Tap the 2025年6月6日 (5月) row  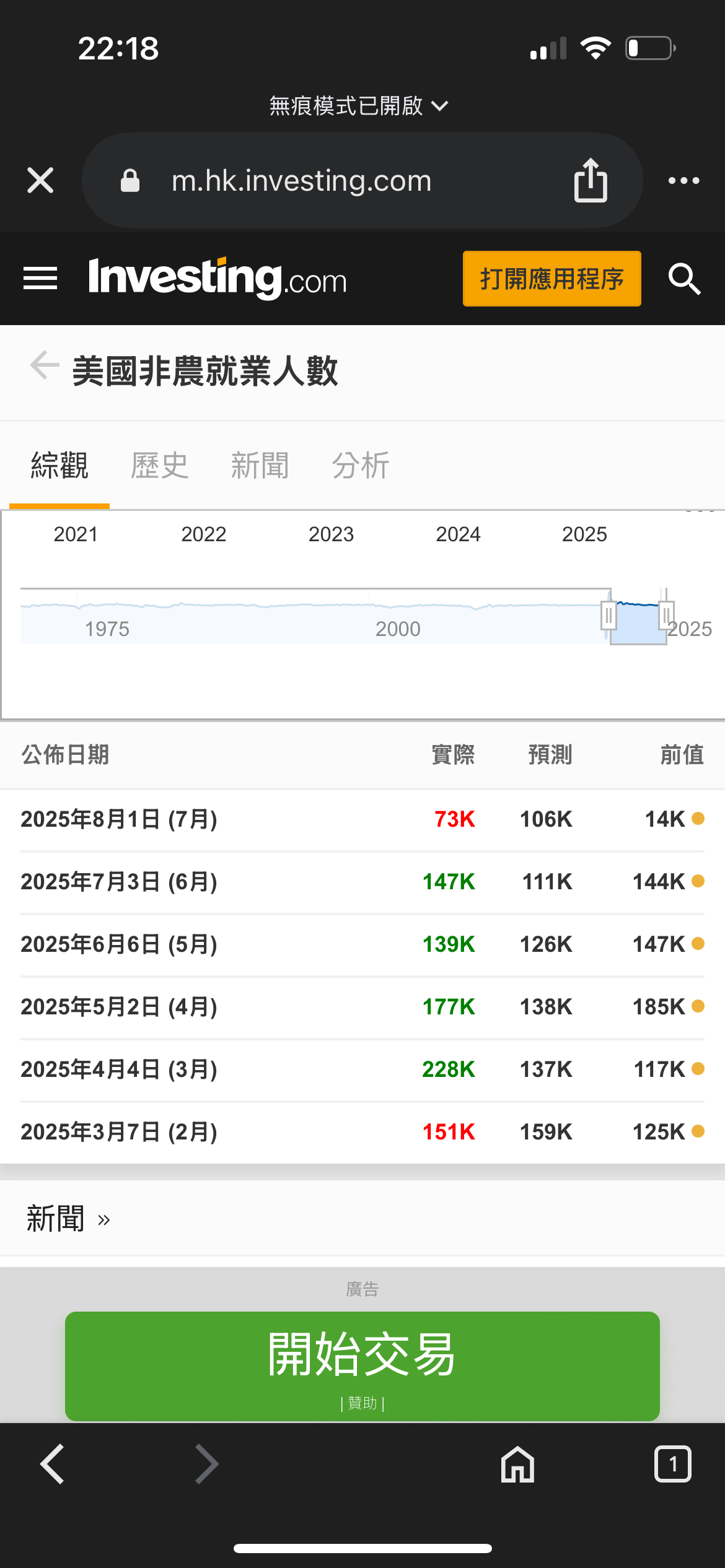(x=362, y=944)
